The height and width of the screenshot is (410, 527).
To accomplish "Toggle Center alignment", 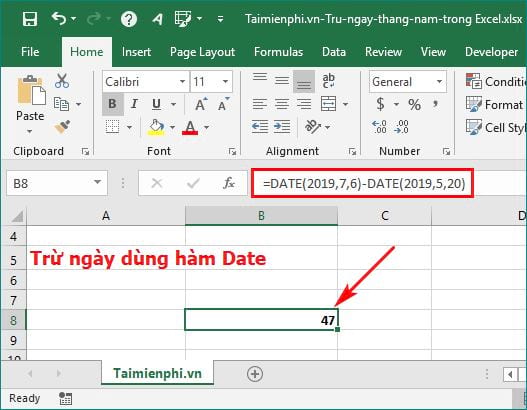I will pyautogui.click(x=282, y=104).
